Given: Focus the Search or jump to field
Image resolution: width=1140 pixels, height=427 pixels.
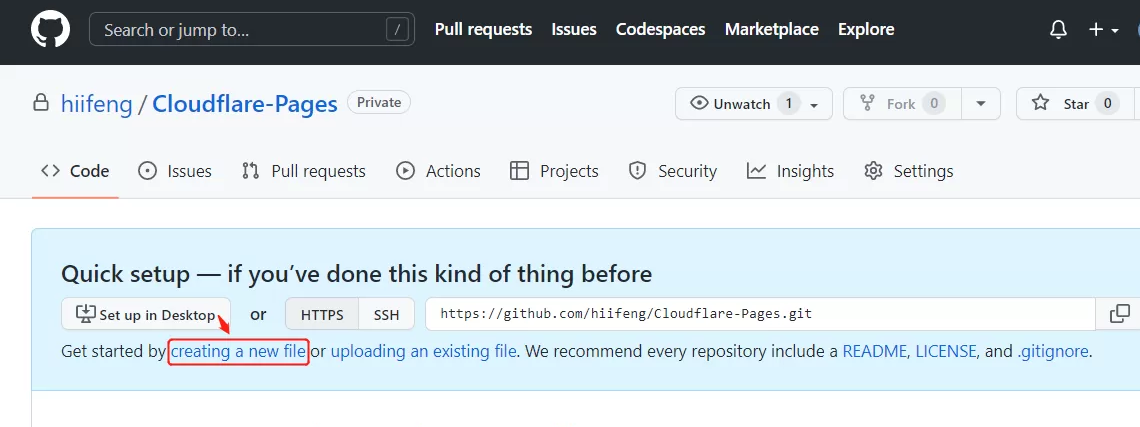Looking at the screenshot, I should pyautogui.click(x=252, y=30).
